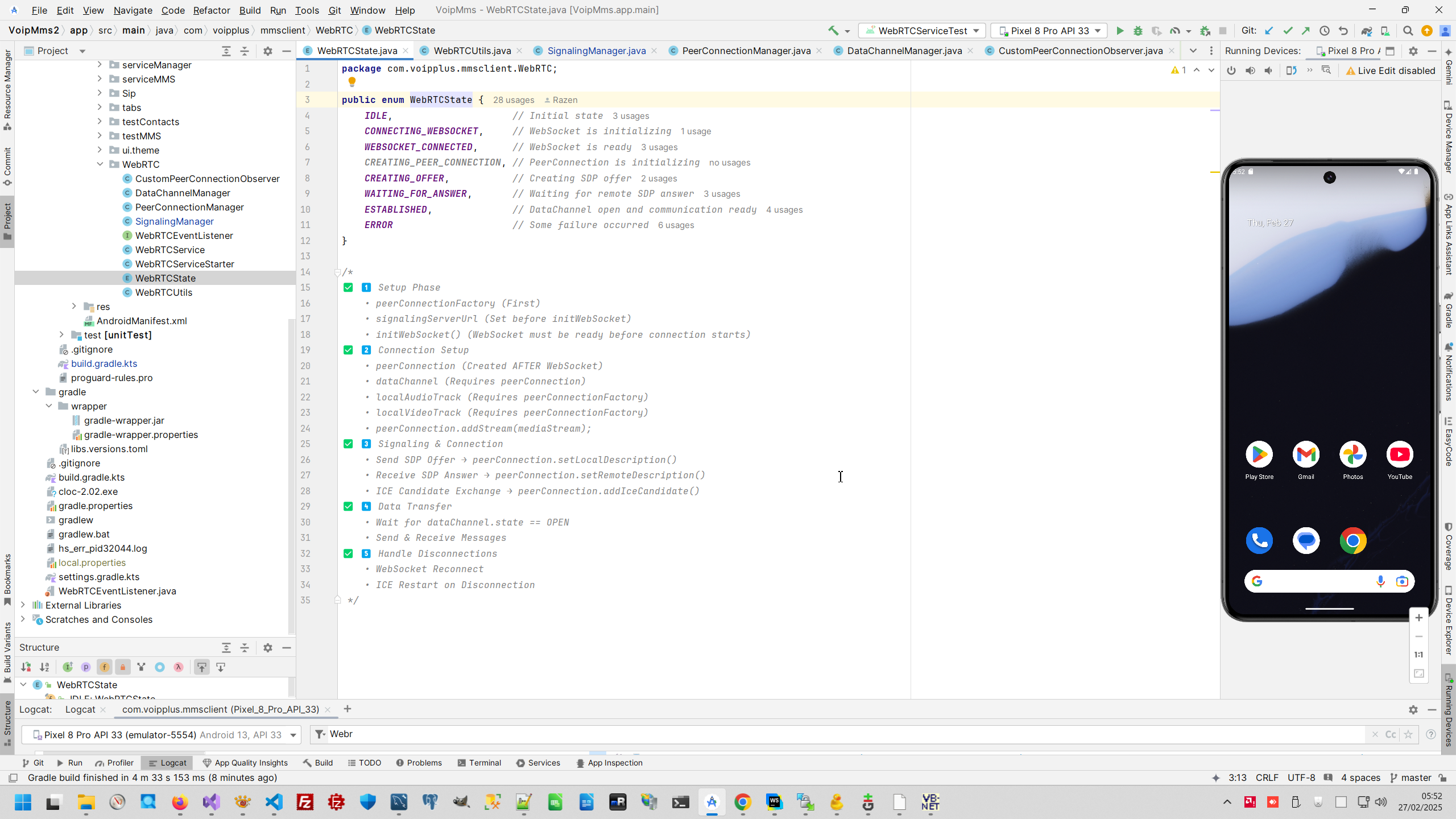Open Chrome from Windows taskbar
Viewport: 1456px width, 819px height.
click(743, 803)
